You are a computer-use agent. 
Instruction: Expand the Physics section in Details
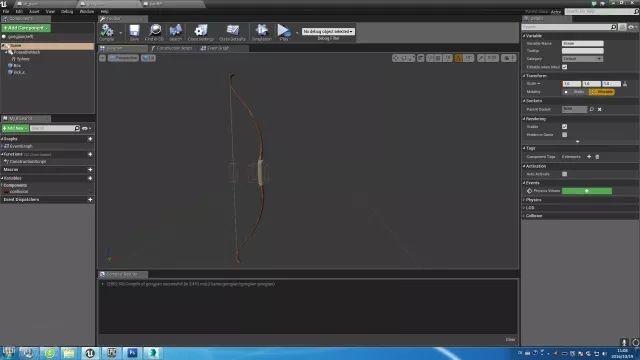533,200
